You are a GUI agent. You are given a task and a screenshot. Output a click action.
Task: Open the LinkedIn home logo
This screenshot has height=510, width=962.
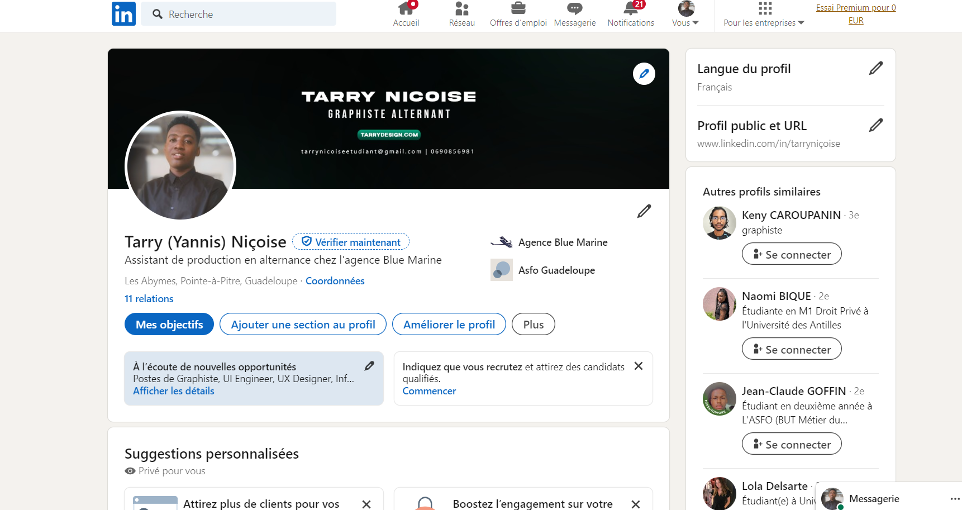[123, 14]
